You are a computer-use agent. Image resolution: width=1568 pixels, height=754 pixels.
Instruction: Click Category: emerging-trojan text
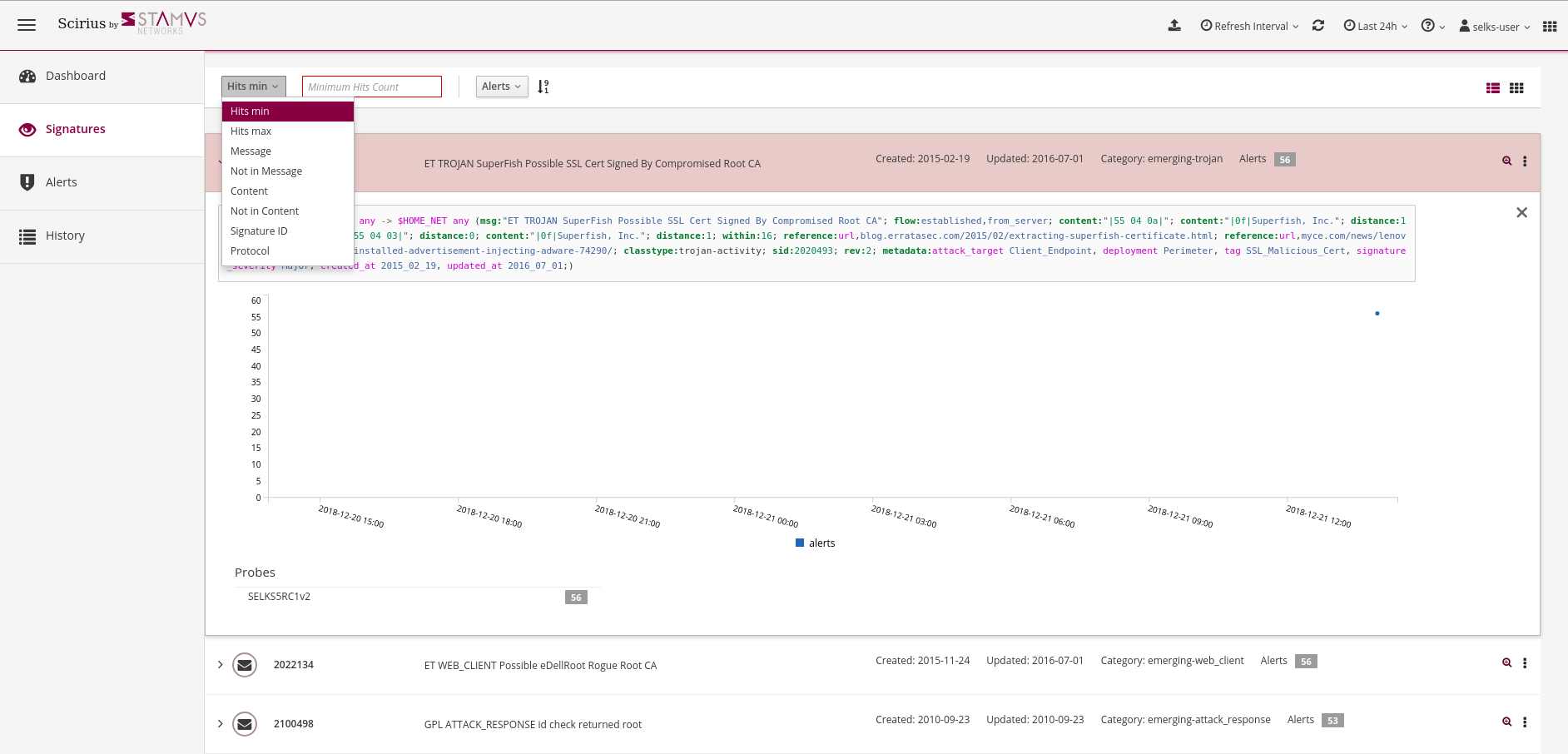1162,159
